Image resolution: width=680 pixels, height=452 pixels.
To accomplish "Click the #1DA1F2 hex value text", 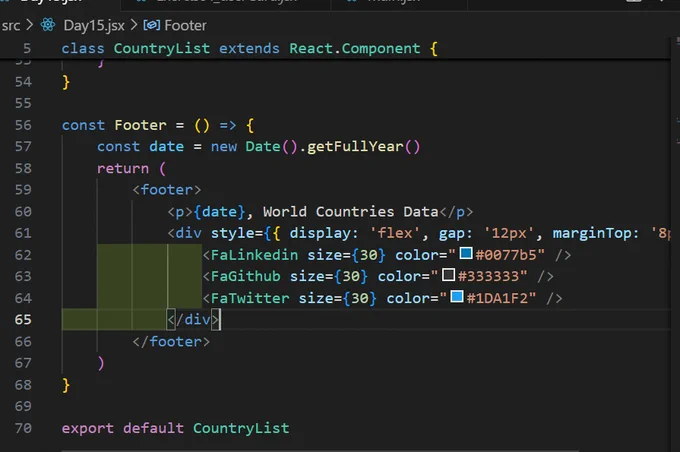I will tap(497, 298).
